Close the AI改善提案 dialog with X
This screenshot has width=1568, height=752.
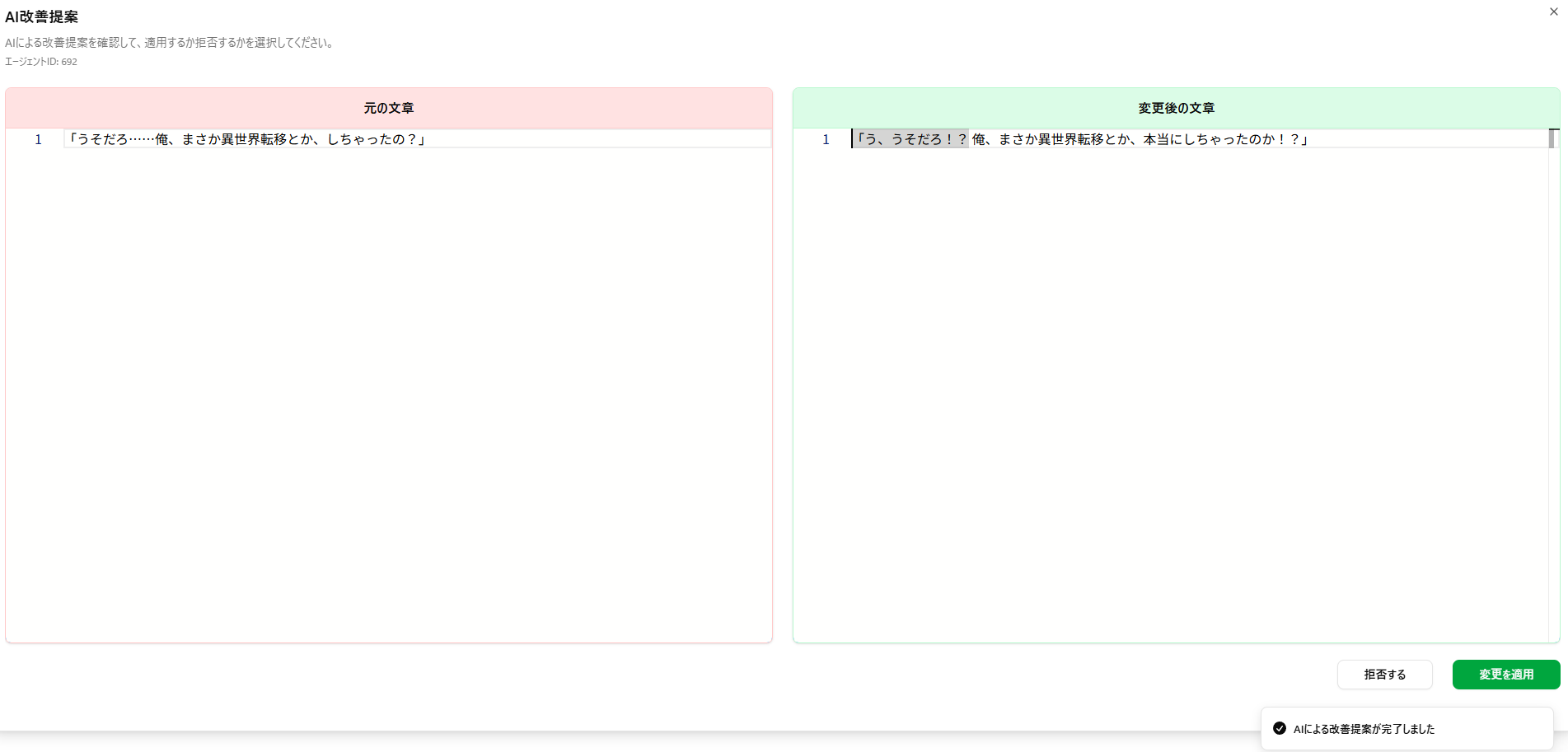1553,12
